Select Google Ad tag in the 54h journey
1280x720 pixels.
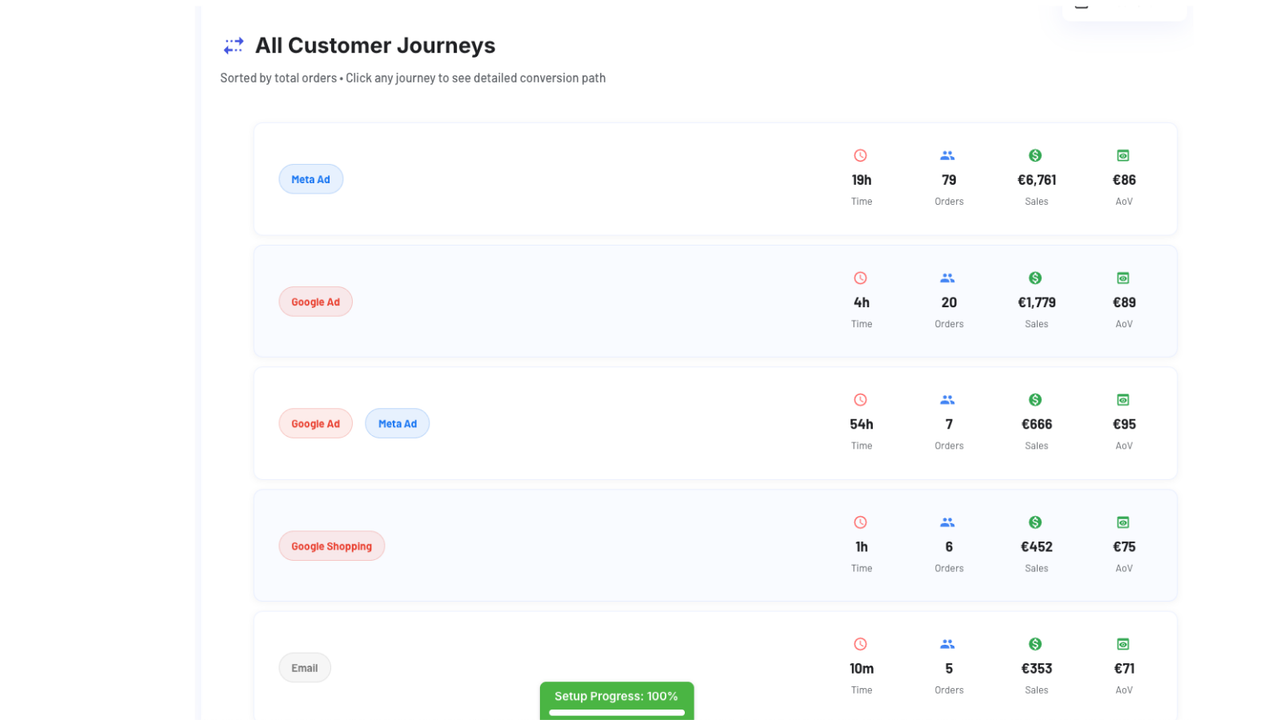(315, 424)
